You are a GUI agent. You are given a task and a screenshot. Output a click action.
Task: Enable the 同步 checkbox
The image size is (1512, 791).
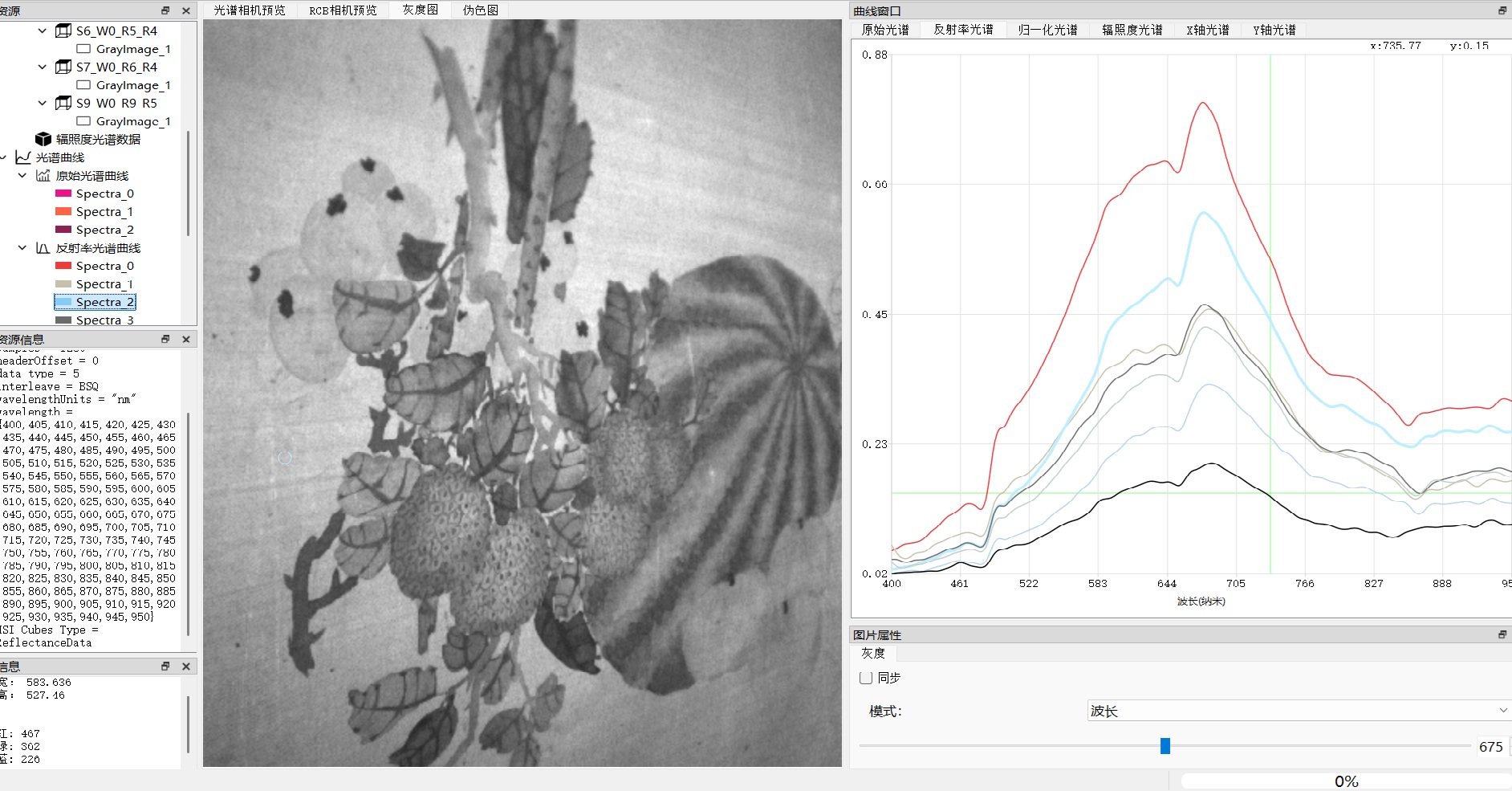coord(866,678)
